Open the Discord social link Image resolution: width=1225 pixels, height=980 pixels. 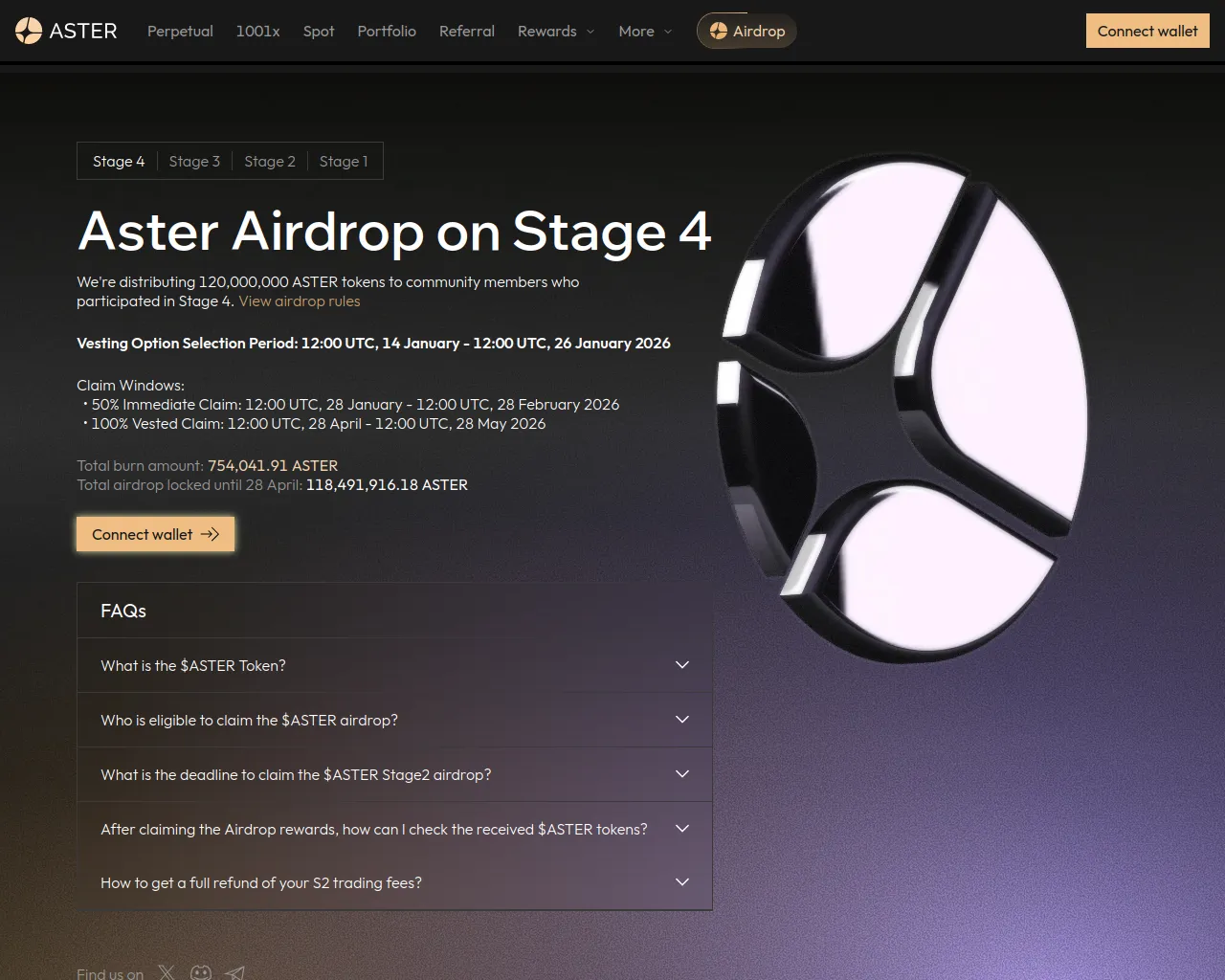(x=201, y=972)
